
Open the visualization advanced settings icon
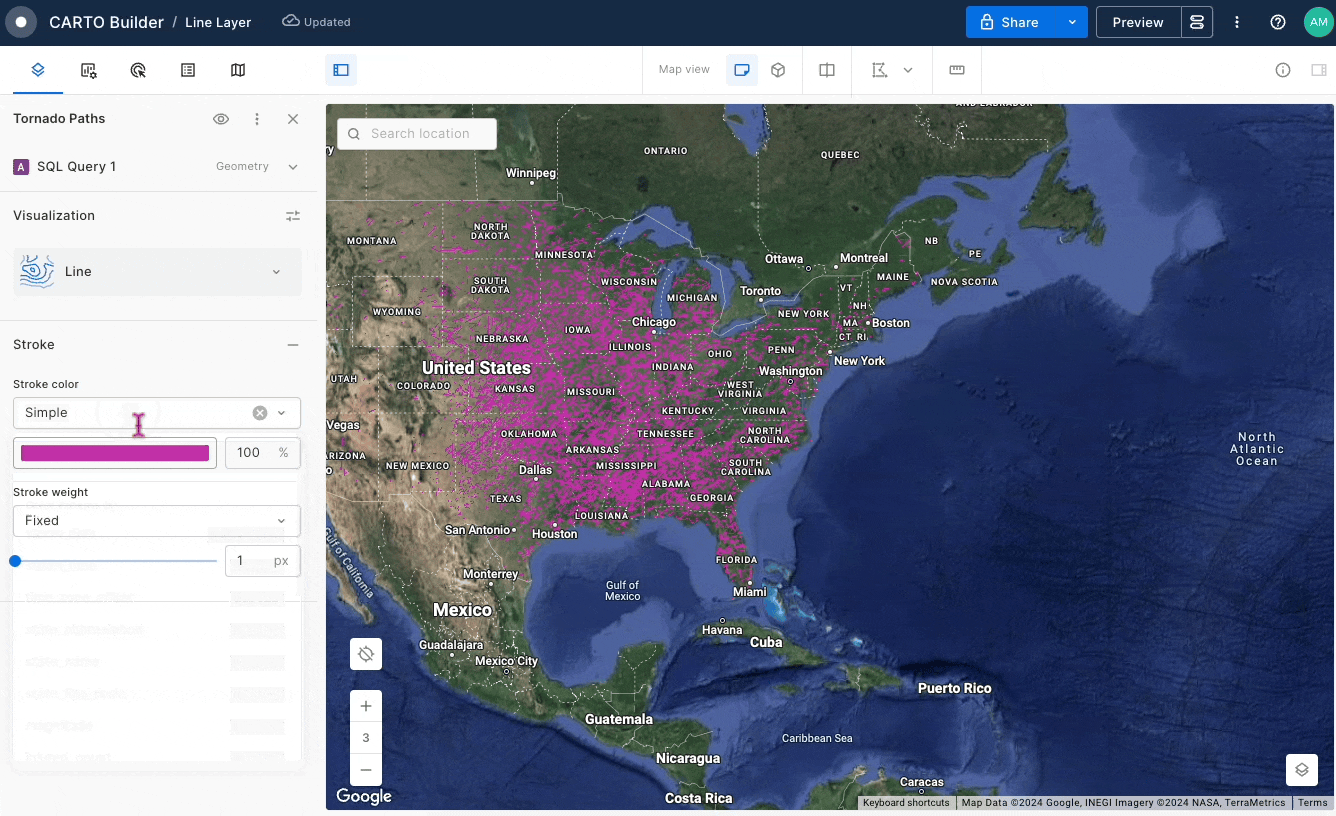tap(293, 216)
